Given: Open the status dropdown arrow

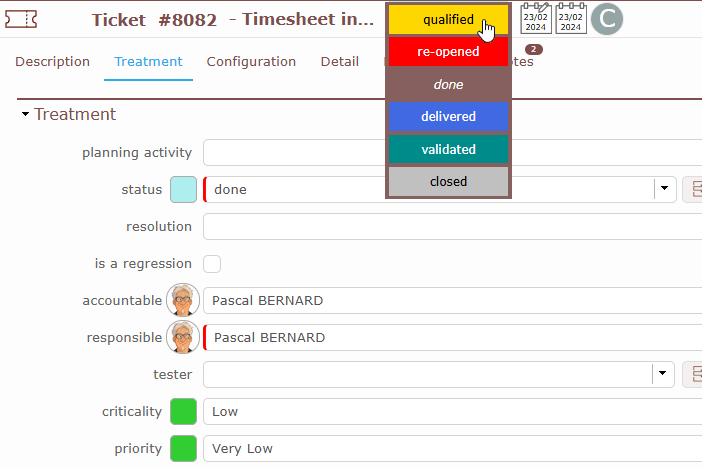Looking at the screenshot, I should coord(664,189).
